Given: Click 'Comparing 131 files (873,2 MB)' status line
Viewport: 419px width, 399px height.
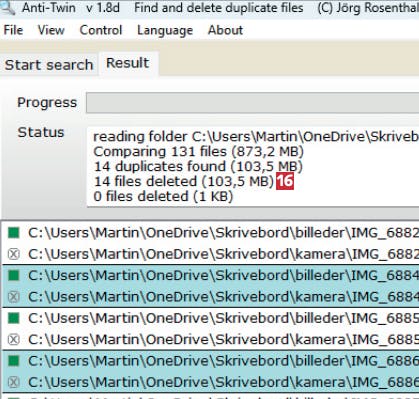Looking at the screenshot, I should tap(199, 152).
